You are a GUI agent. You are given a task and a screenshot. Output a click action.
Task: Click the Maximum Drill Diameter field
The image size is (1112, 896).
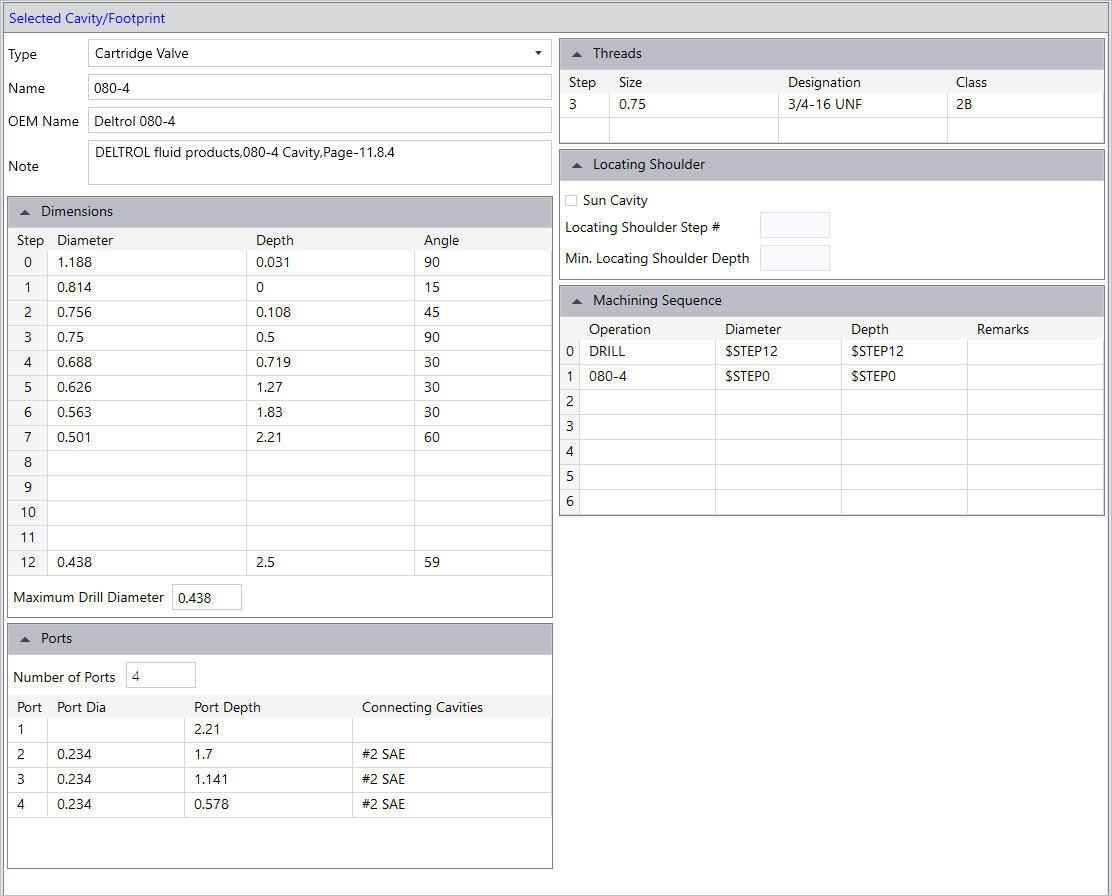(207, 598)
